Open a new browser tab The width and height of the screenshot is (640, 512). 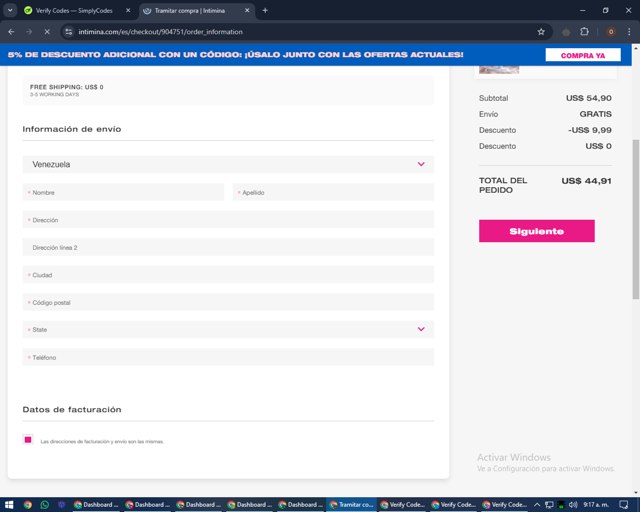(x=265, y=11)
